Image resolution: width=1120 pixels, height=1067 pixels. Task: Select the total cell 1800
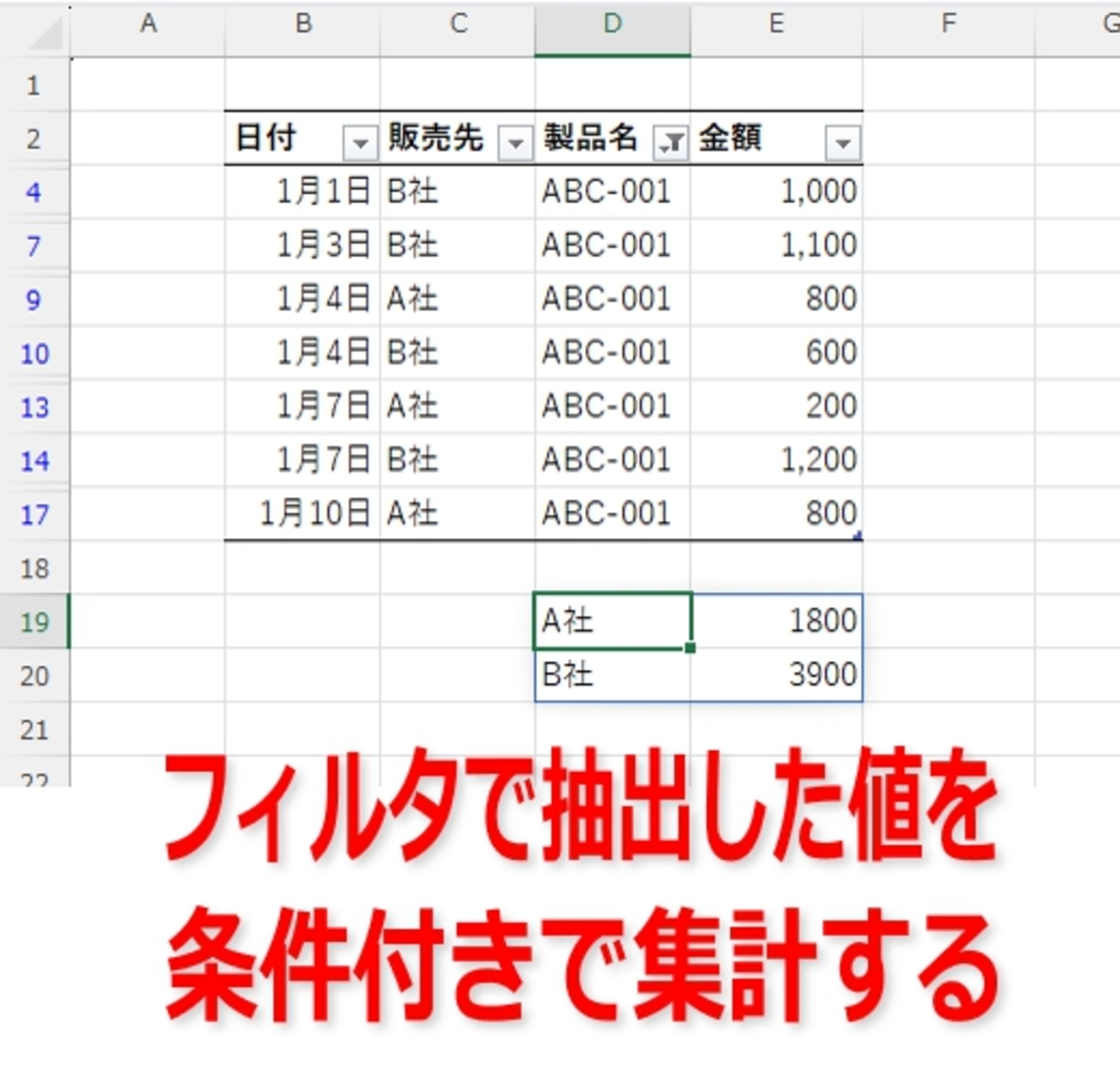coord(776,621)
